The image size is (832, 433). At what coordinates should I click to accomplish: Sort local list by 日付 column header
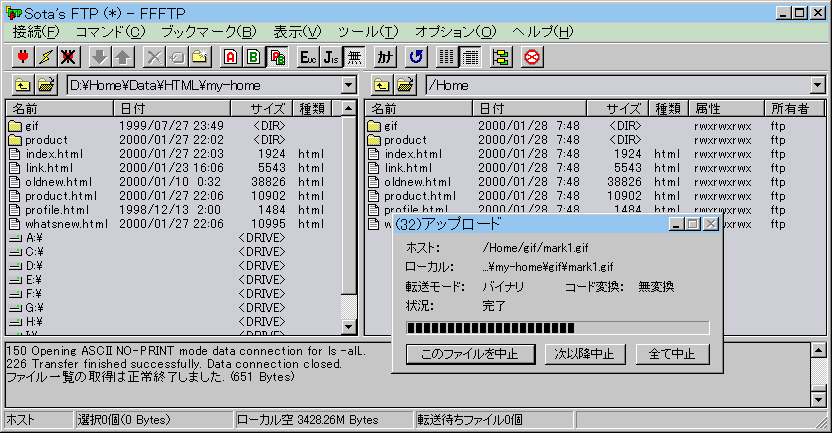pyautogui.click(x=172, y=109)
